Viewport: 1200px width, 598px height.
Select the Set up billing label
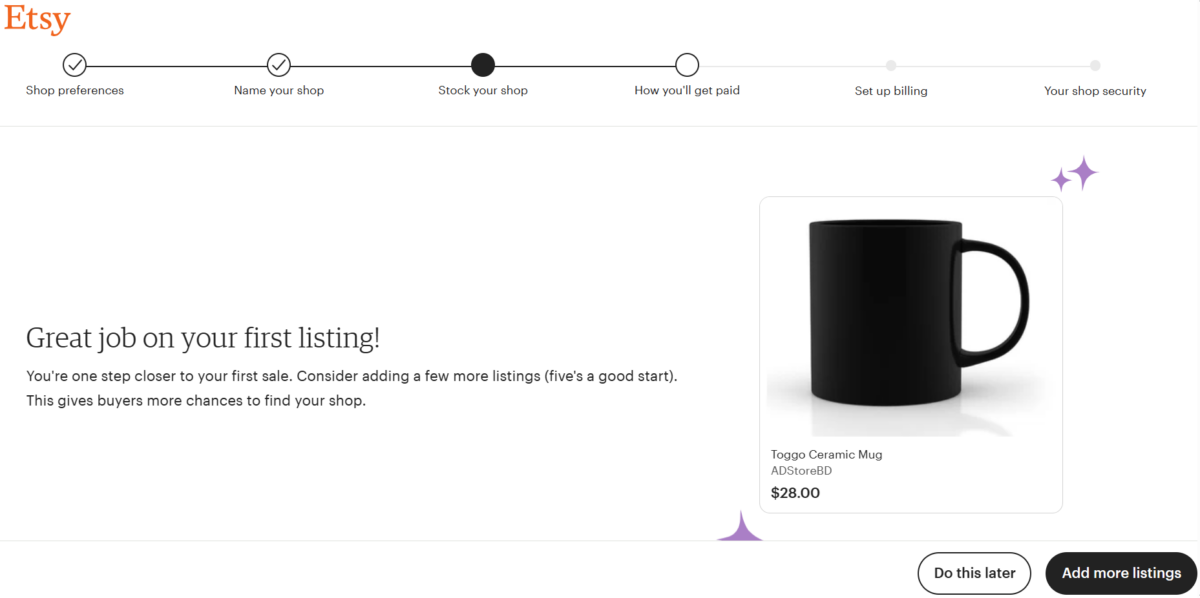coord(891,90)
